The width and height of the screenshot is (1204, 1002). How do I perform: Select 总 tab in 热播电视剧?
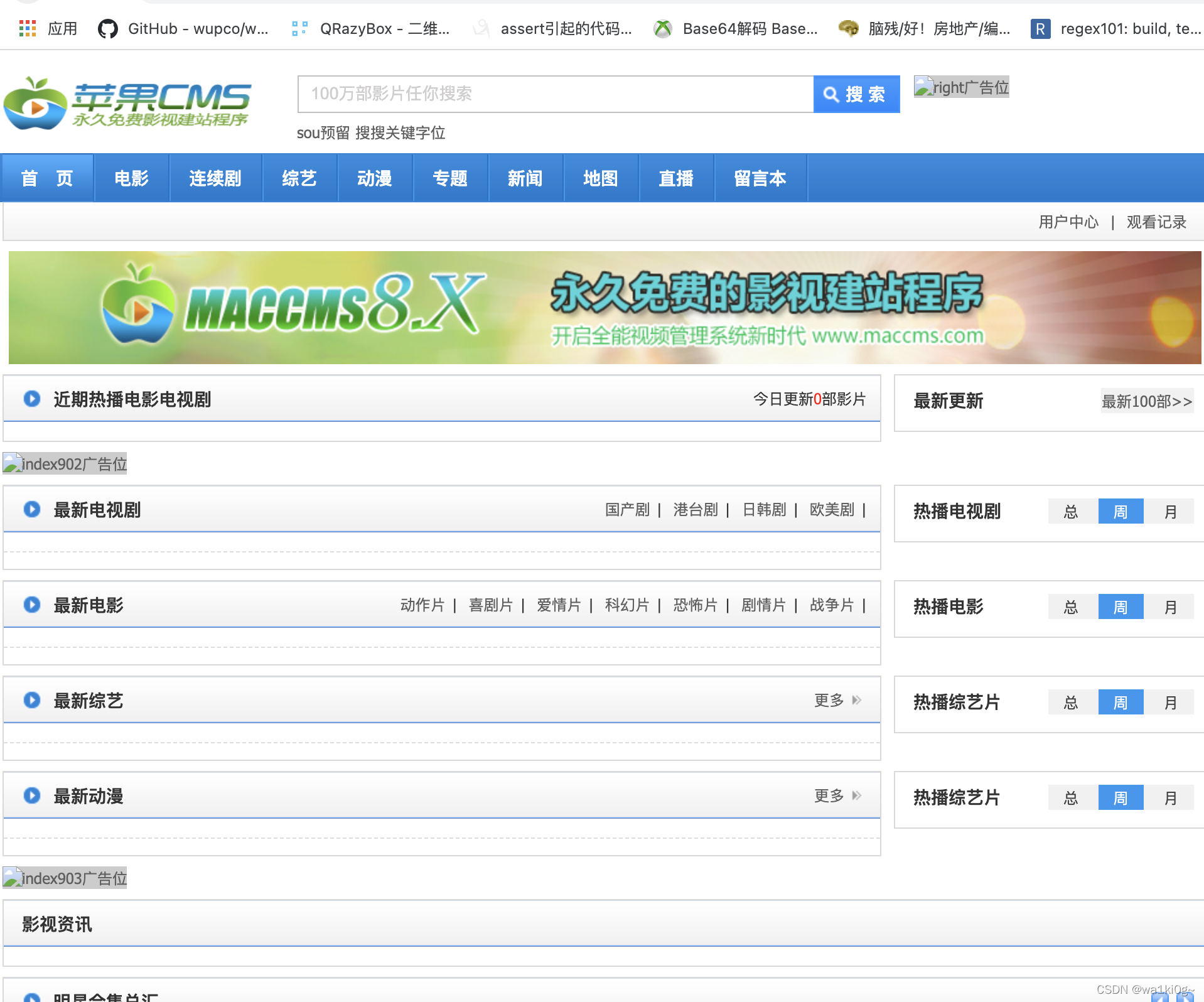tap(1071, 512)
